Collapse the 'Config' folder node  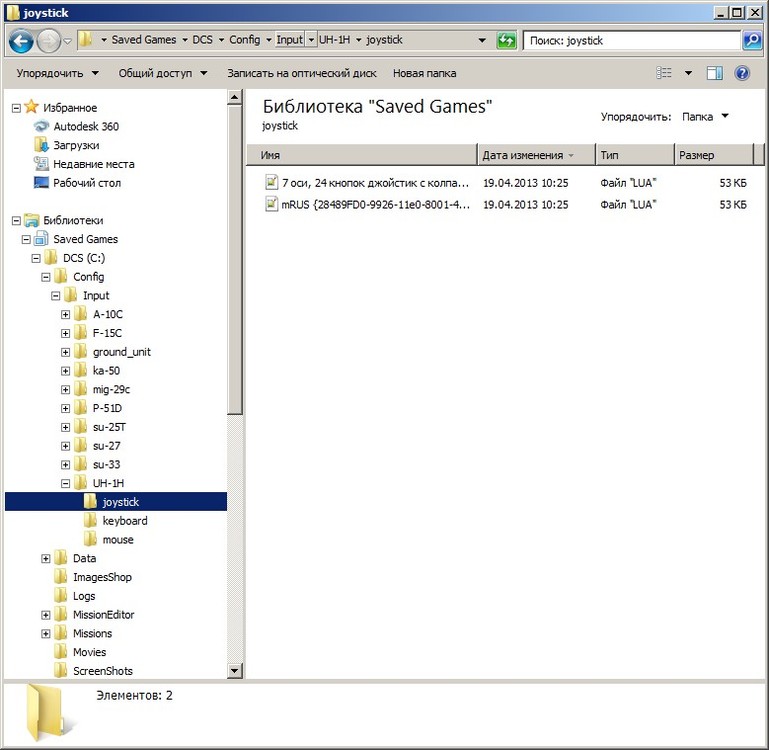tap(46, 277)
